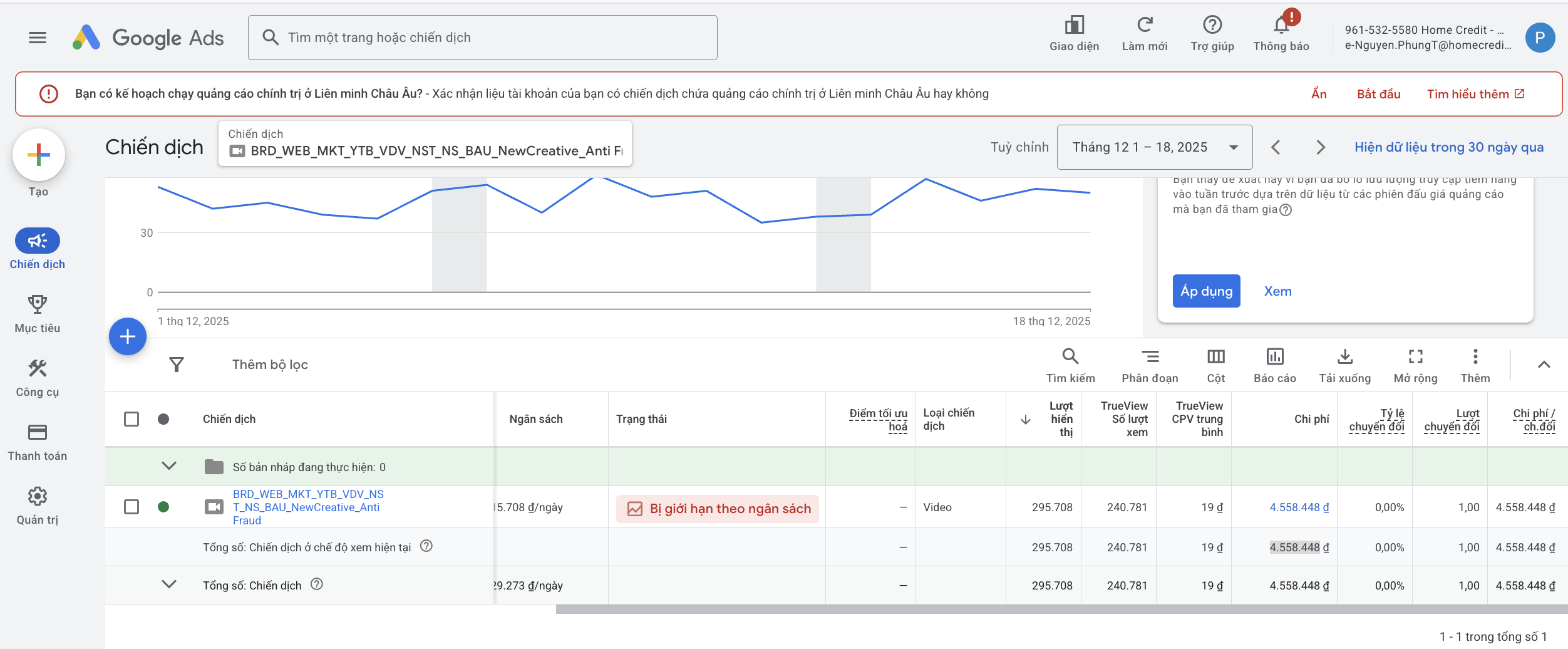Screen dimensions: 1568x649
Task: Open the date range dropdown Tháng 12
Action: 1154,147
